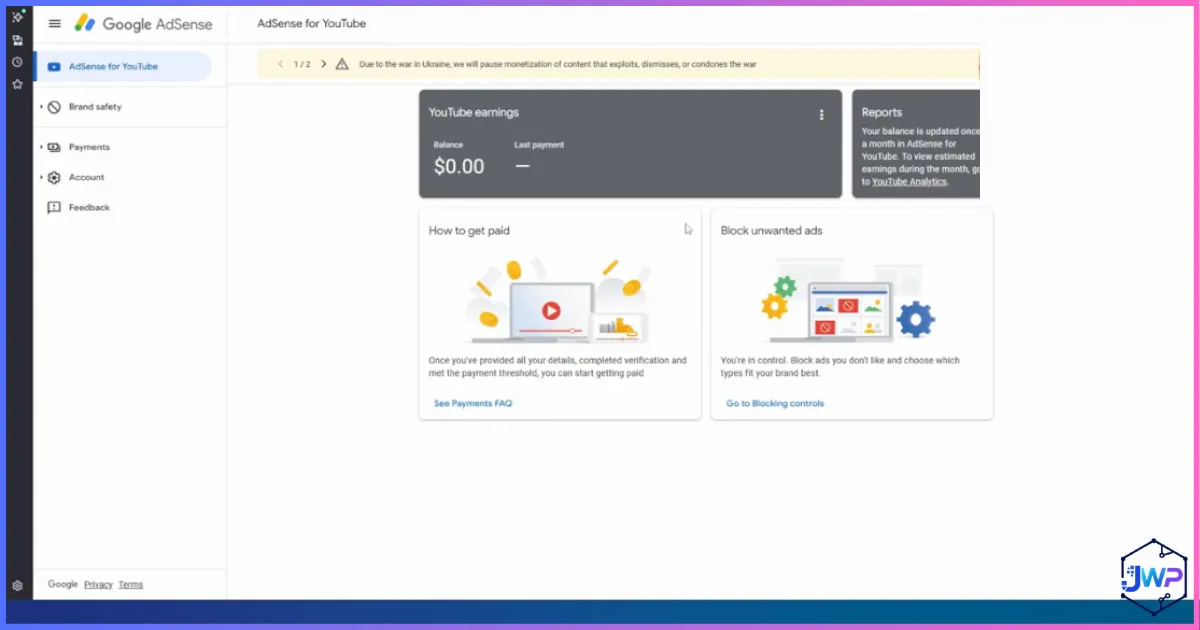Click the 'YouTube earnings' card heading
The image size is (1200, 630).
pyautogui.click(x=474, y=113)
